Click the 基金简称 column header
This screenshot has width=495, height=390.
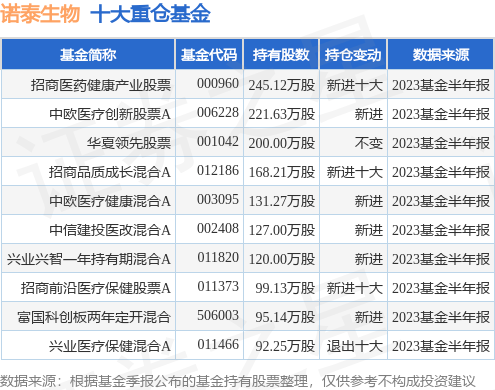pos(88,55)
